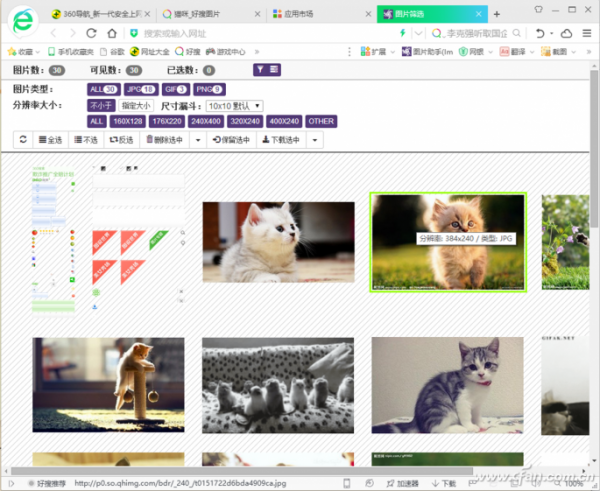Click the browser page reload icon

coord(92,33)
